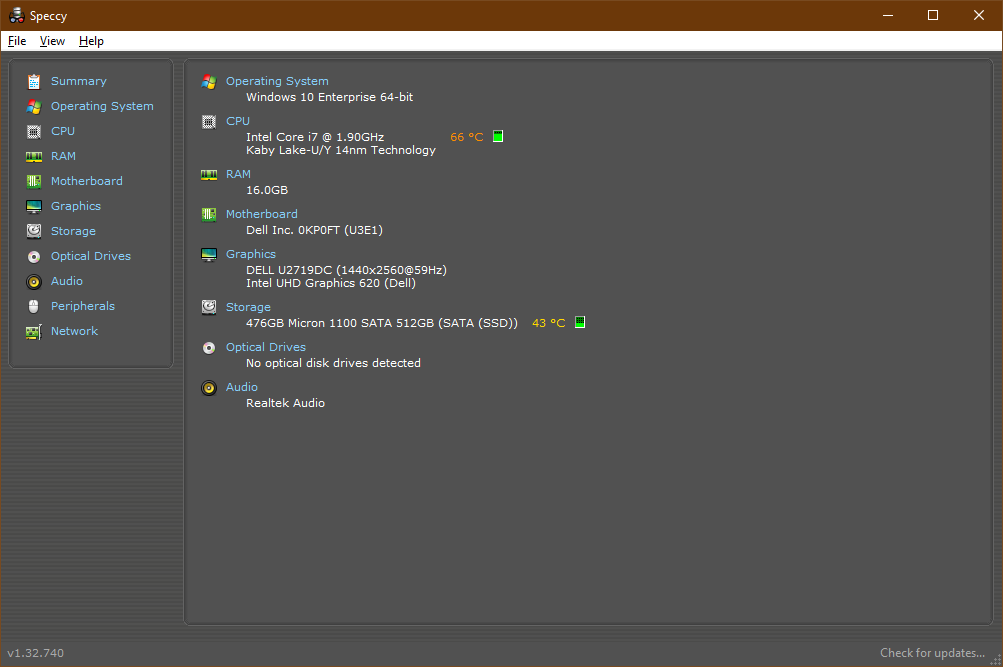Select the Storage drive icon in sidebar
The height and width of the screenshot is (667, 1003).
pyautogui.click(x=34, y=231)
